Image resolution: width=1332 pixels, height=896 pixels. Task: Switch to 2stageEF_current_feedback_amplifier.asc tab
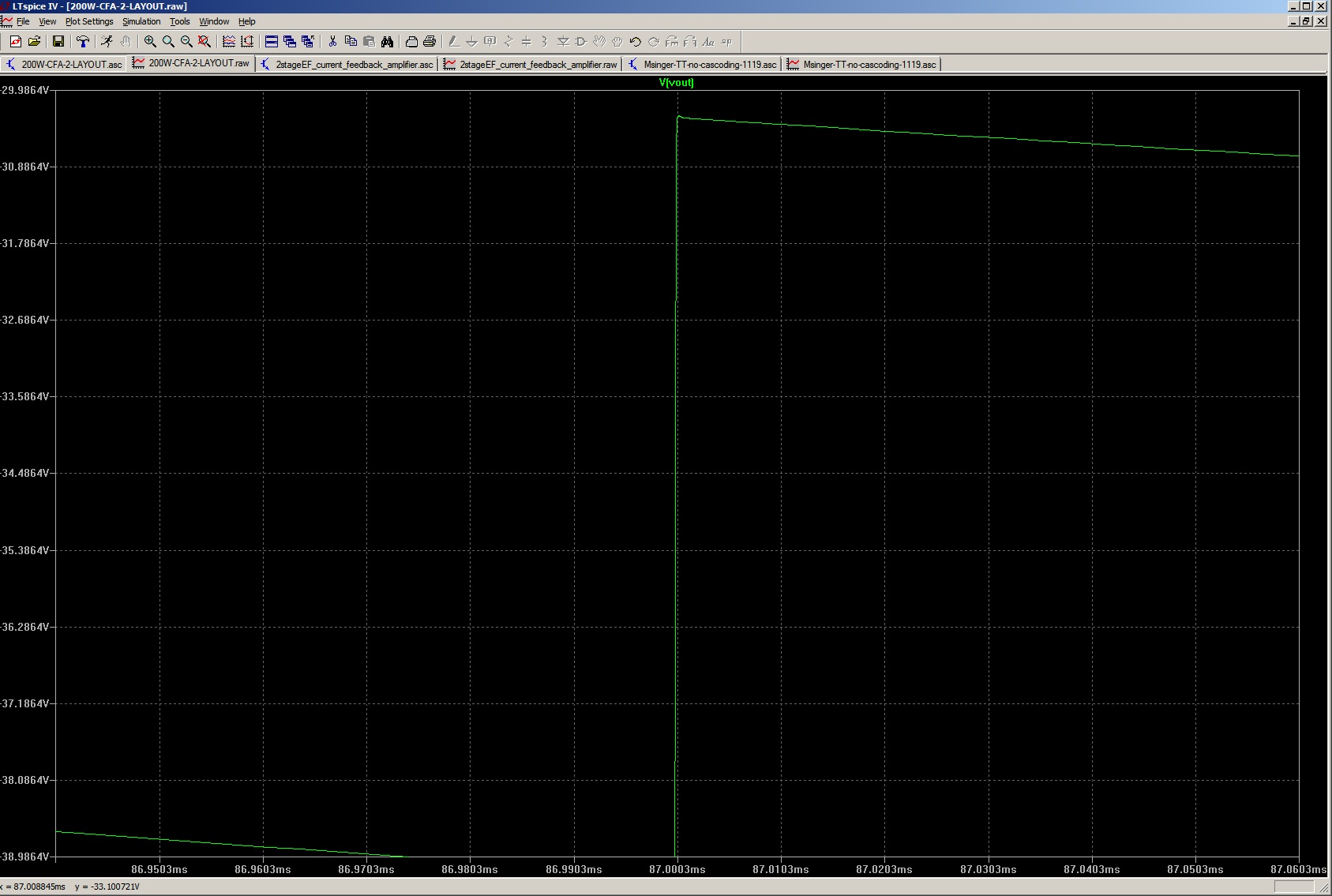(x=347, y=65)
